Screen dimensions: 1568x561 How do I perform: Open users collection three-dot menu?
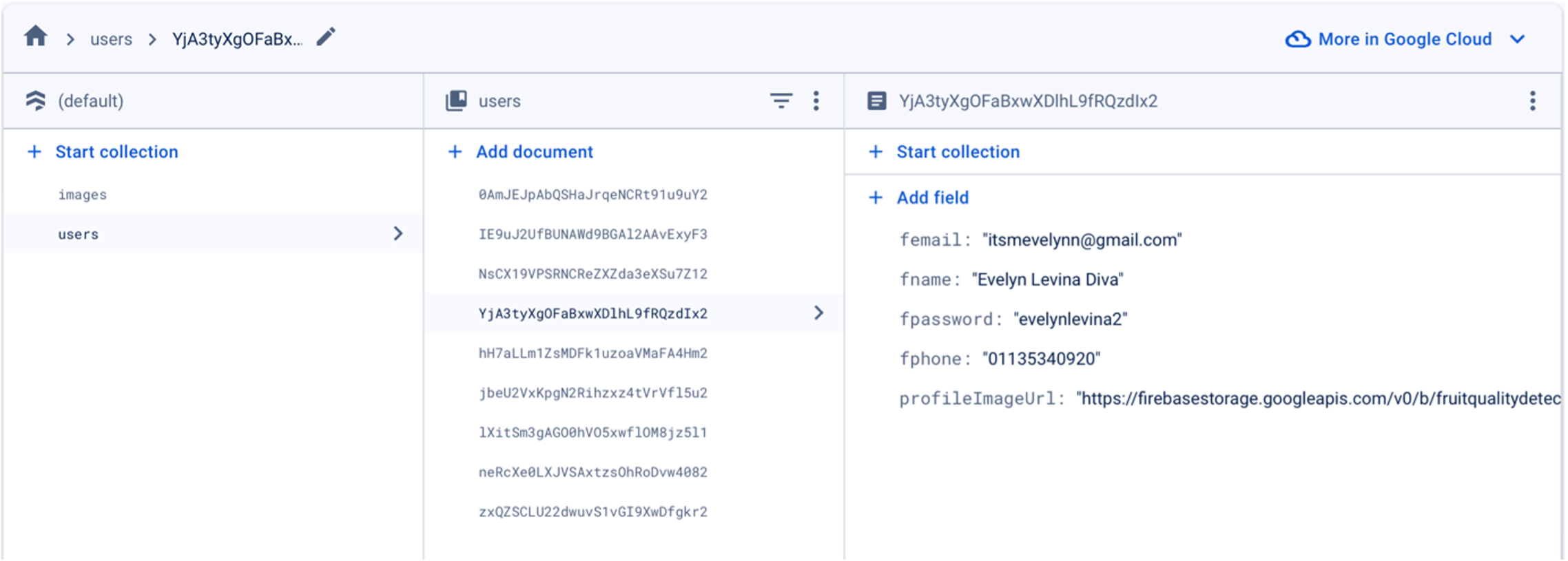[x=816, y=101]
